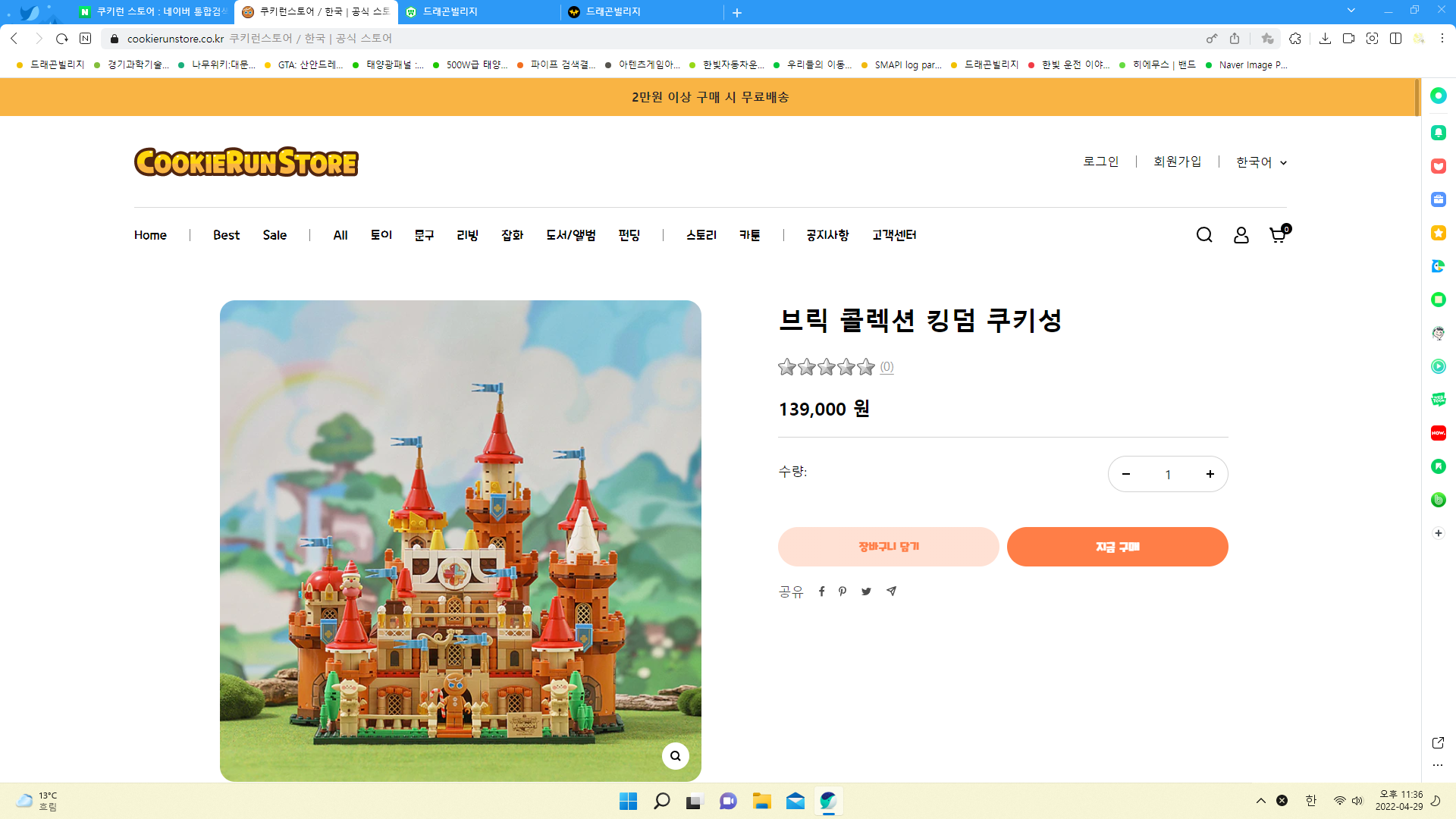Open File Explorer from taskbar

(761, 801)
